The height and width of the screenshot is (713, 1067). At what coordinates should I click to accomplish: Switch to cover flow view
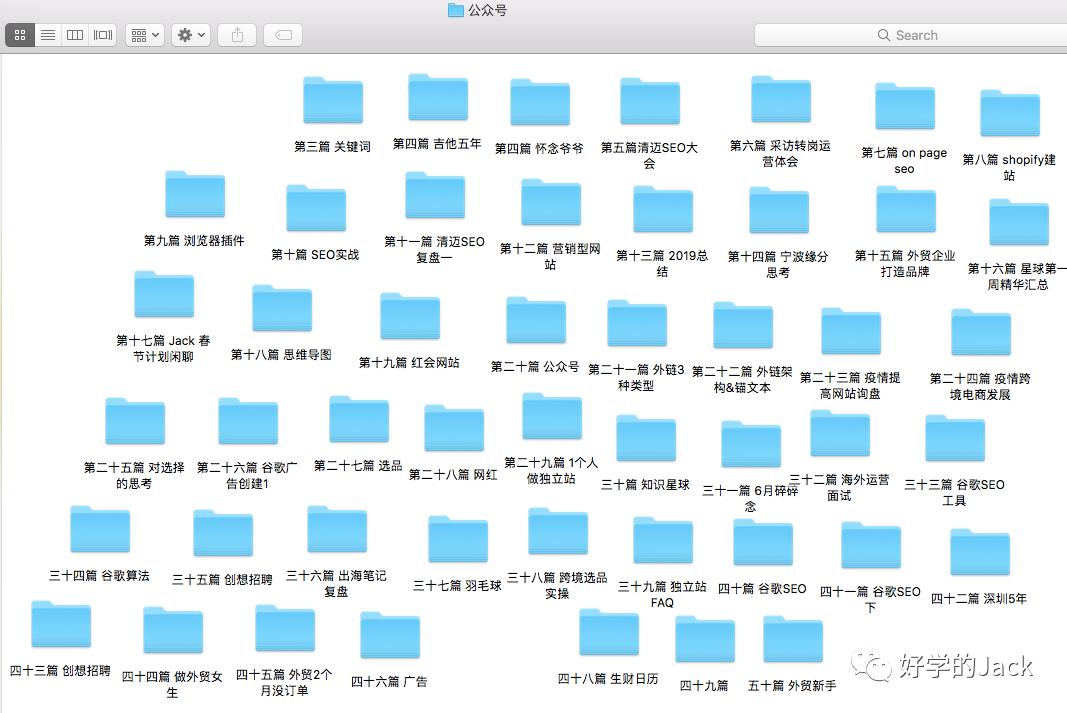point(101,35)
